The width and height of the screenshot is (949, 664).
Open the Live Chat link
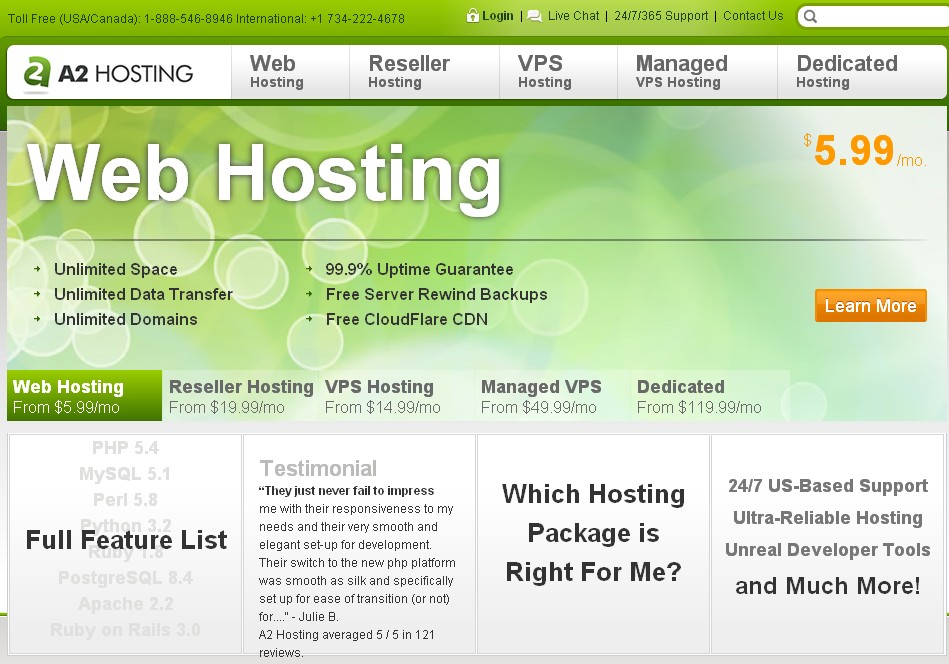(573, 16)
